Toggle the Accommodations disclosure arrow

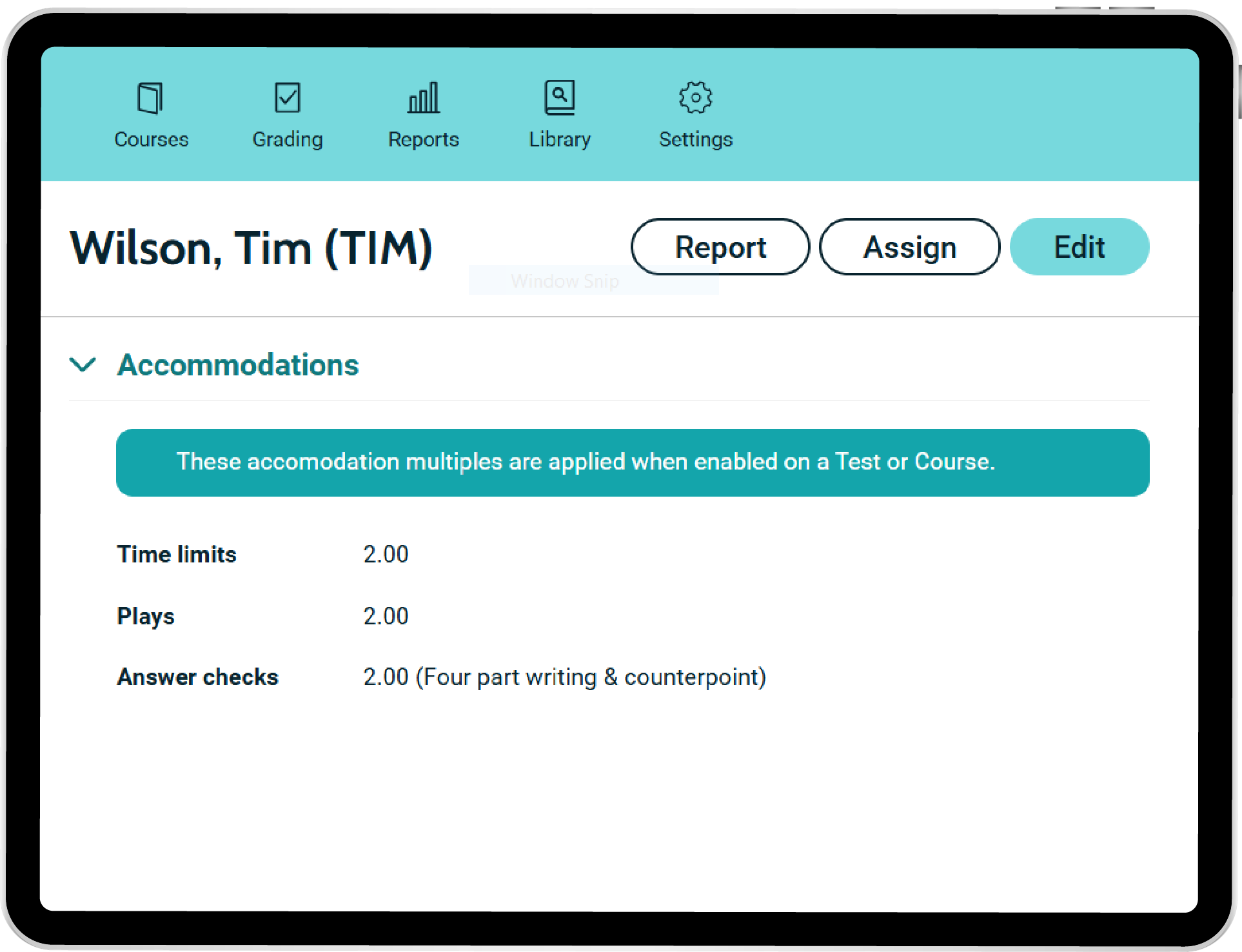coord(83,364)
